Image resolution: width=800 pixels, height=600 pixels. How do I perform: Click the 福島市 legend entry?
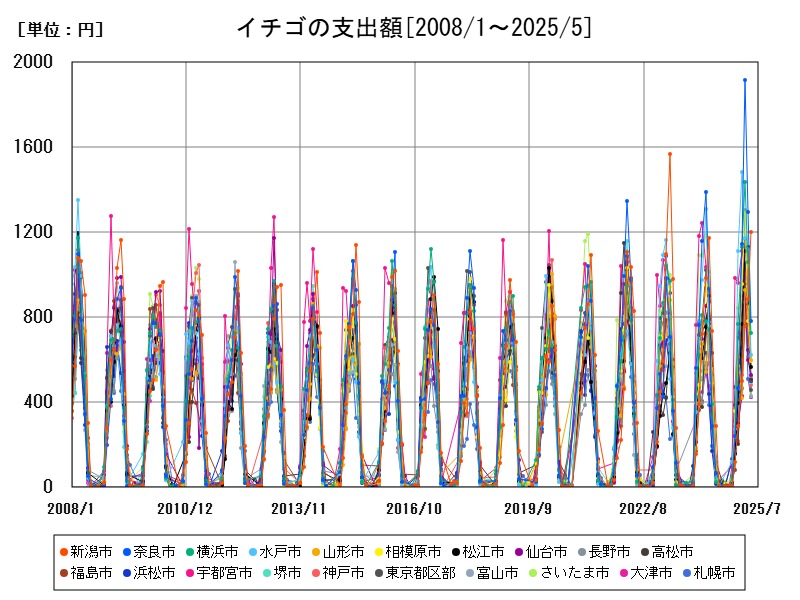pos(86,573)
